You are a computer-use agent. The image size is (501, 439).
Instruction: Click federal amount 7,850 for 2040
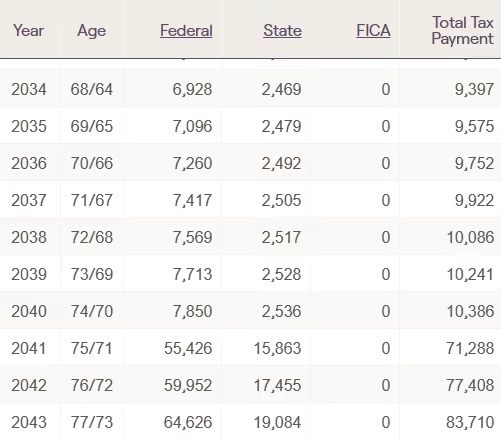tap(192, 311)
